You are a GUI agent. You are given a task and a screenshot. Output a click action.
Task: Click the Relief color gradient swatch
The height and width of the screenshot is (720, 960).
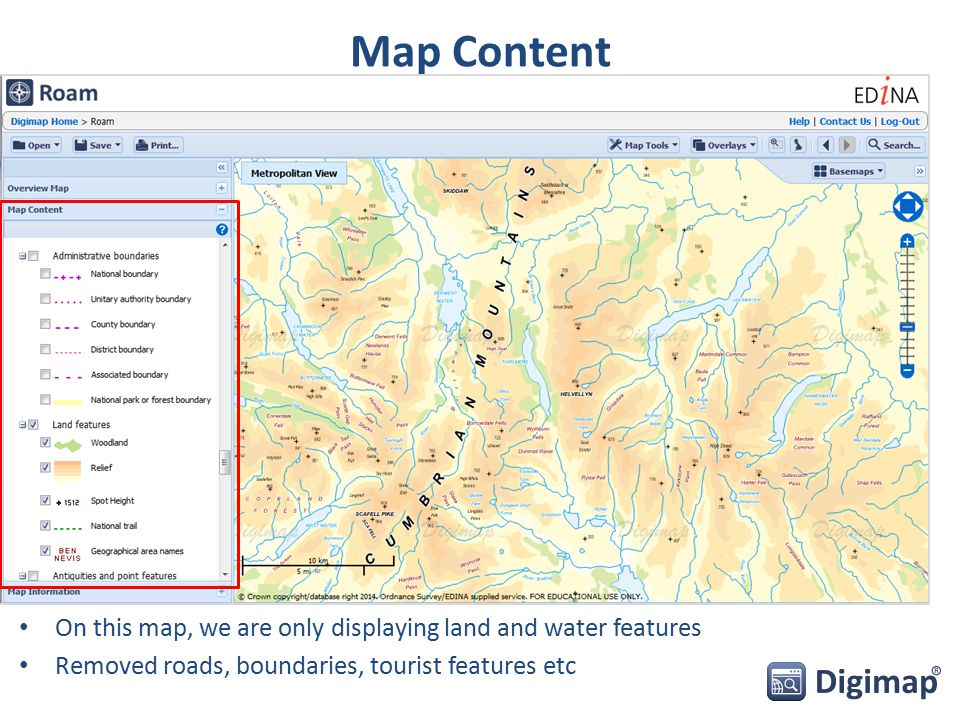tap(67, 470)
